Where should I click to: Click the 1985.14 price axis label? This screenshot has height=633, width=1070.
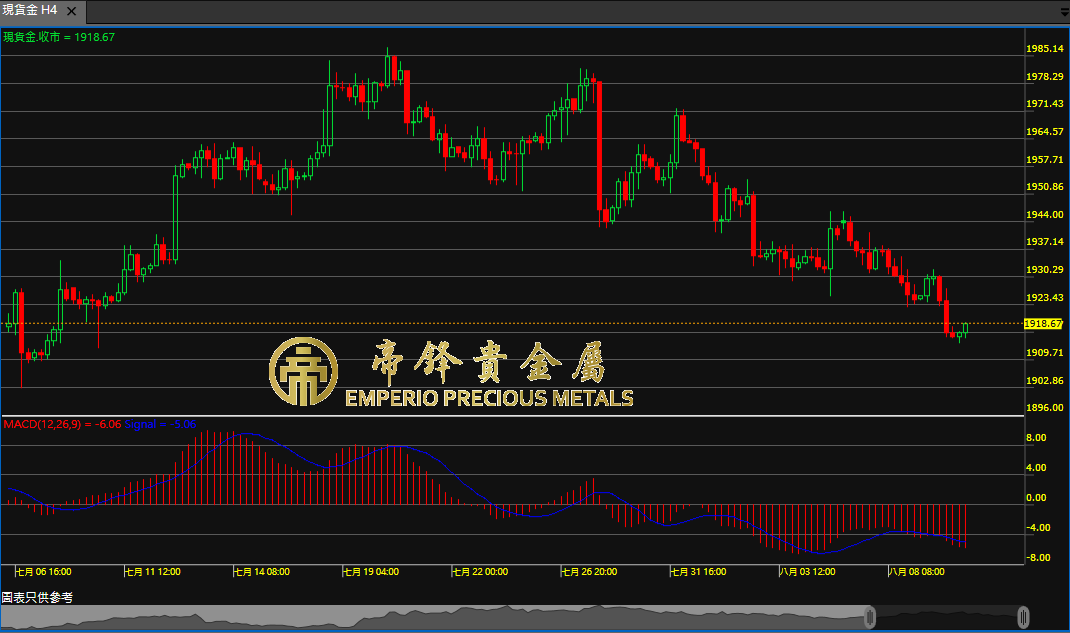[x=1045, y=48]
